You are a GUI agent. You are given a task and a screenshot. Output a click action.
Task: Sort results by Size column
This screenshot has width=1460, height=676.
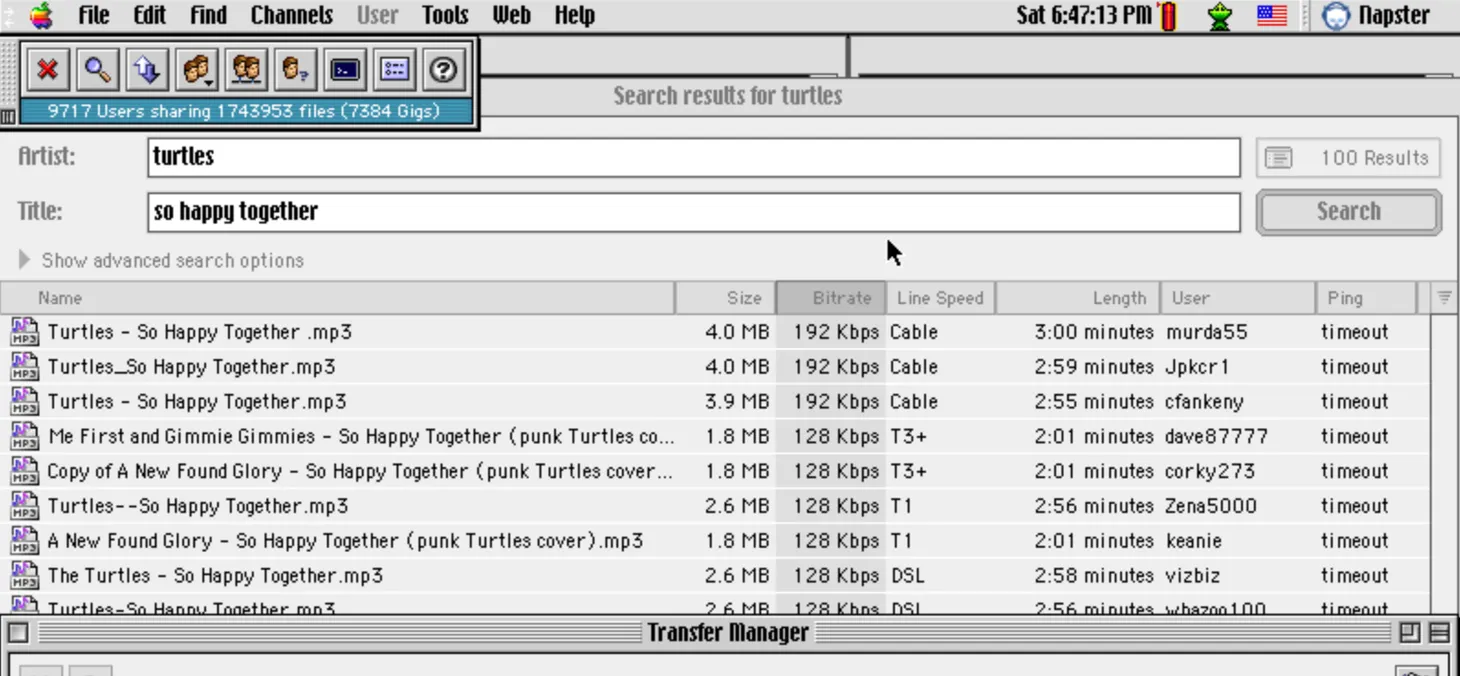726,298
